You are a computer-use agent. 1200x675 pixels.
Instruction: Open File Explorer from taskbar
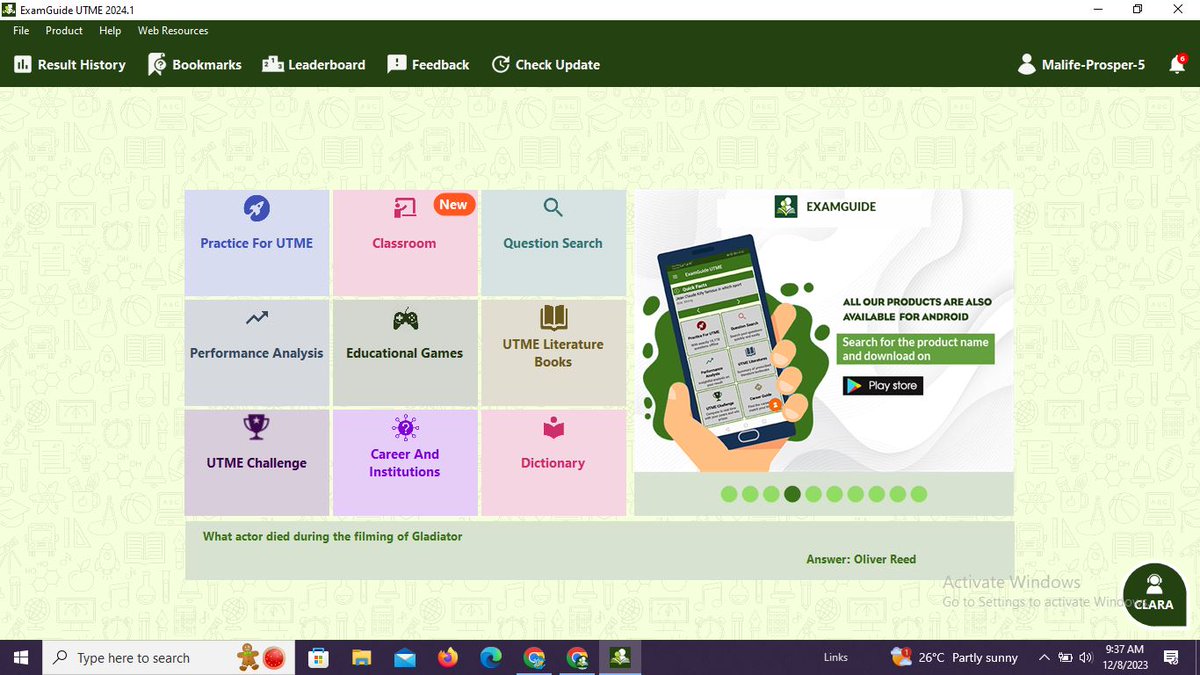coord(362,658)
